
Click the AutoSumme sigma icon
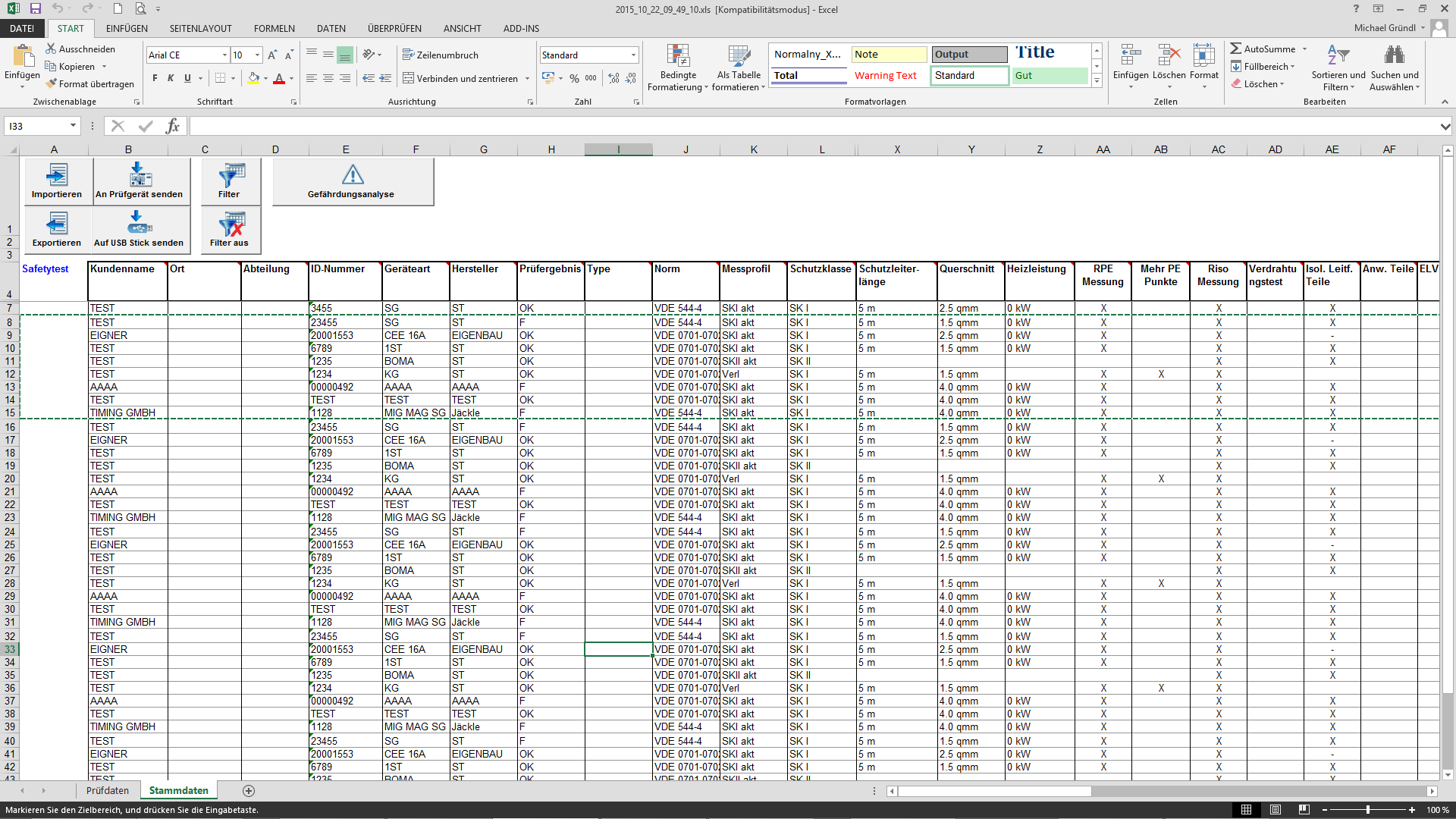pyautogui.click(x=1236, y=49)
